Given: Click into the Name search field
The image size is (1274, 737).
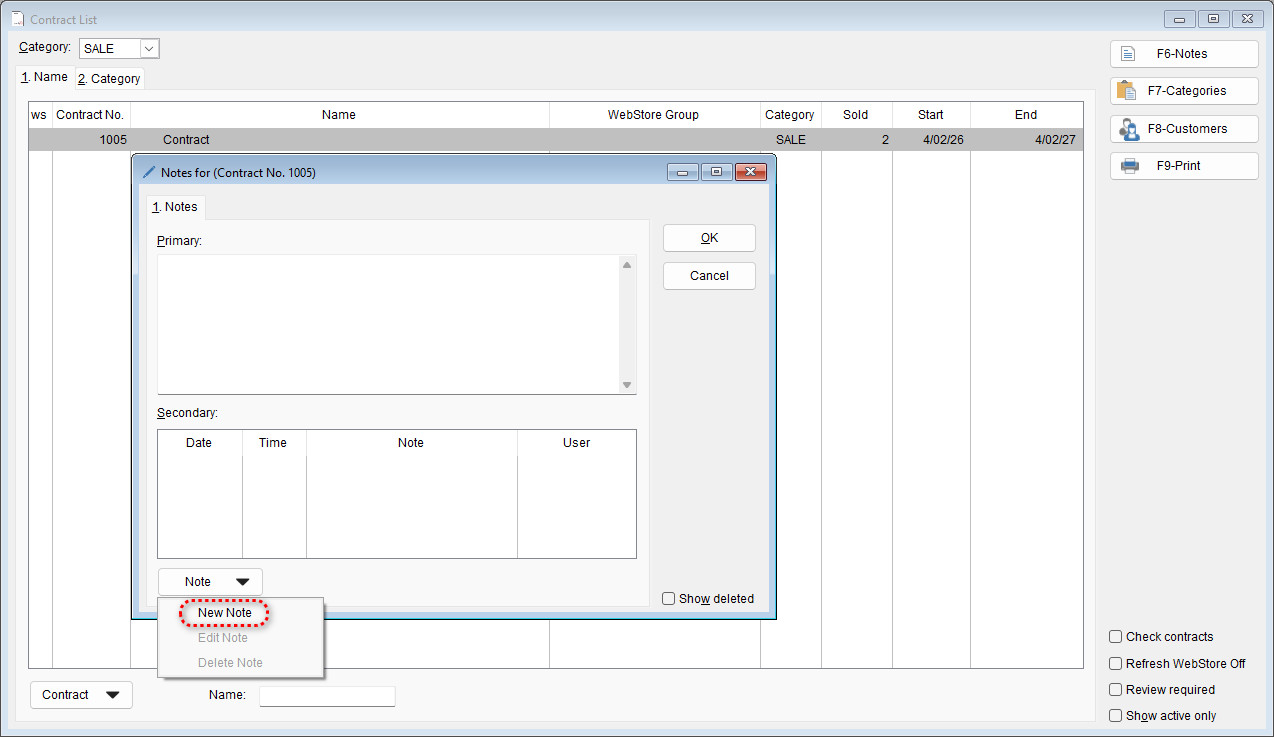Looking at the screenshot, I should [x=327, y=696].
